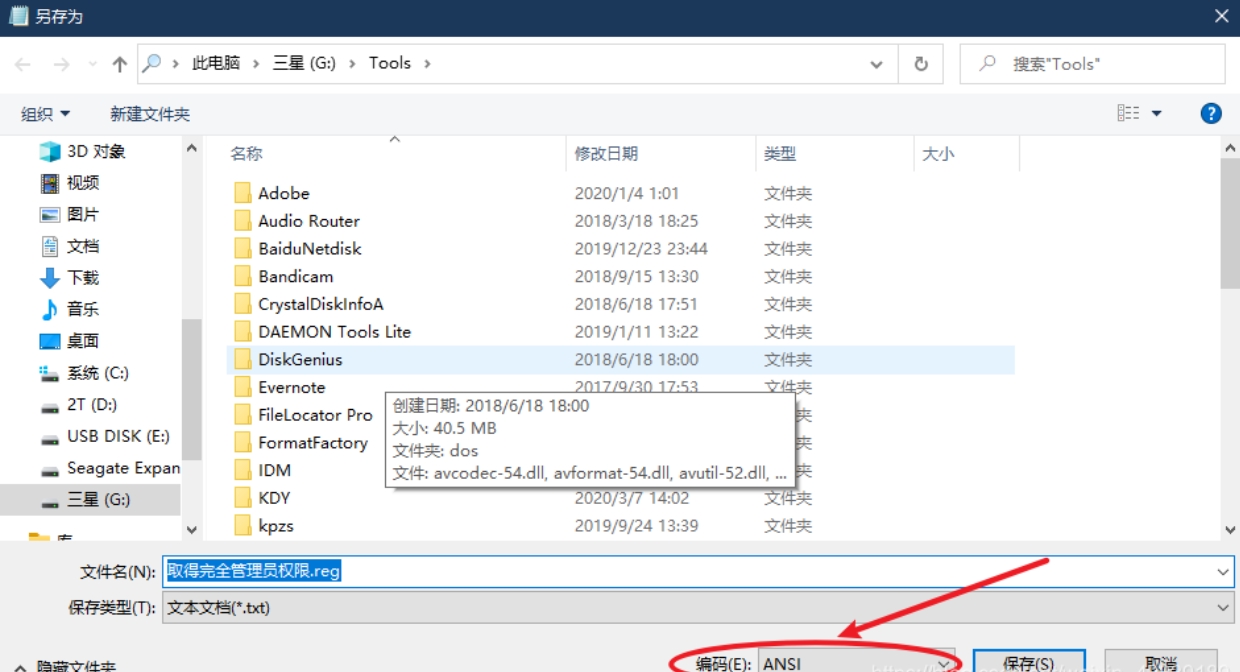
Task: Open the view options dropdown
Action: [1157, 114]
